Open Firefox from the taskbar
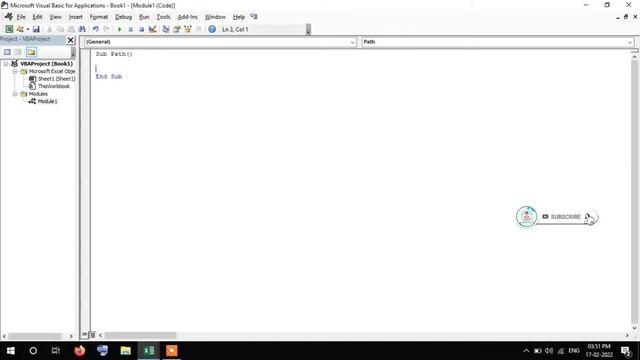640x360 pixels. [x=80, y=351]
